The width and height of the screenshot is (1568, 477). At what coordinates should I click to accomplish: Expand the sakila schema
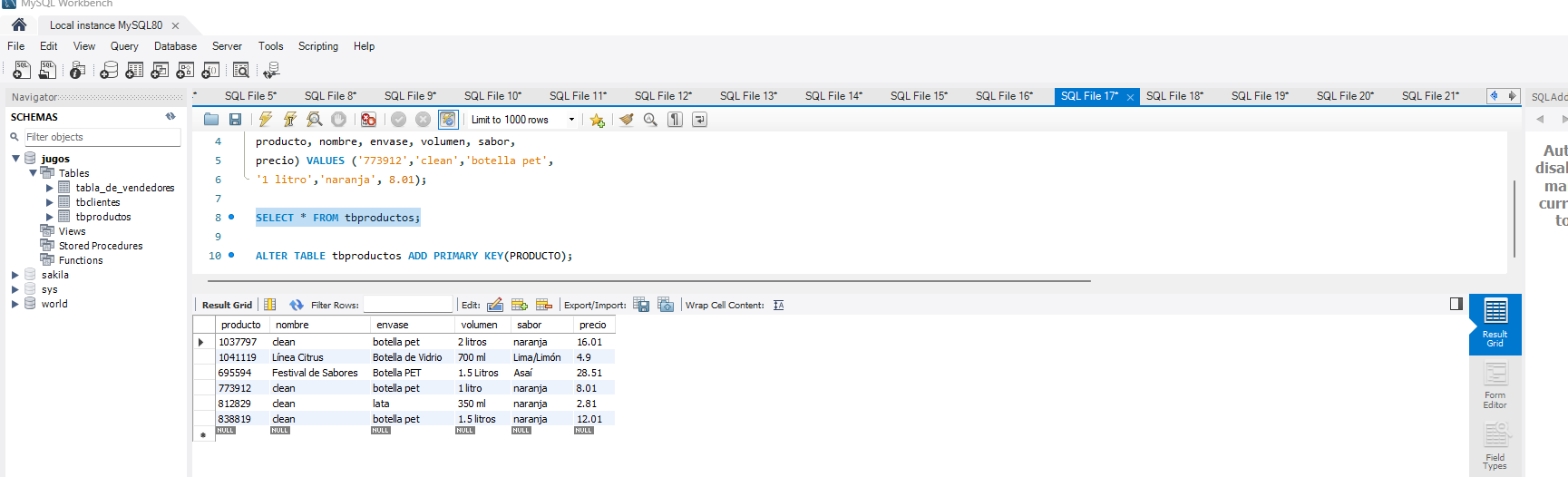[15, 275]
